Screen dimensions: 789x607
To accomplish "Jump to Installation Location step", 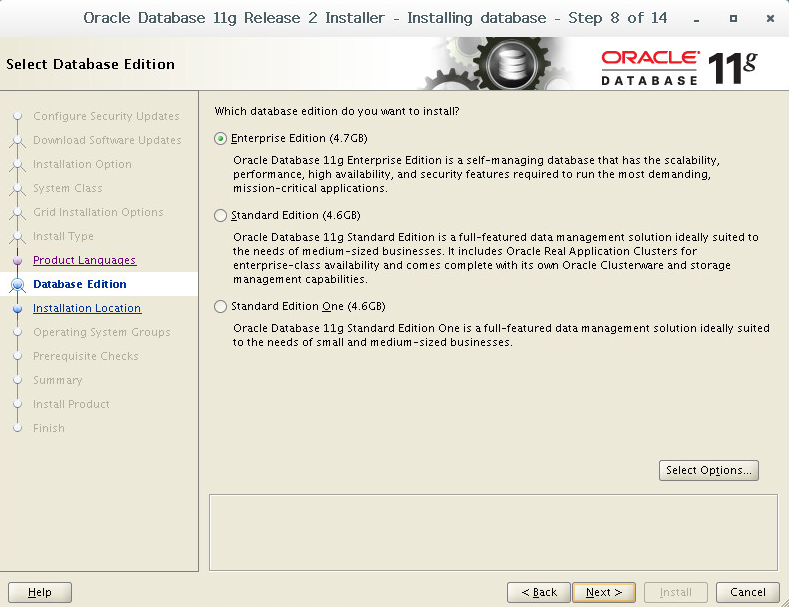I will pos(87,308).
